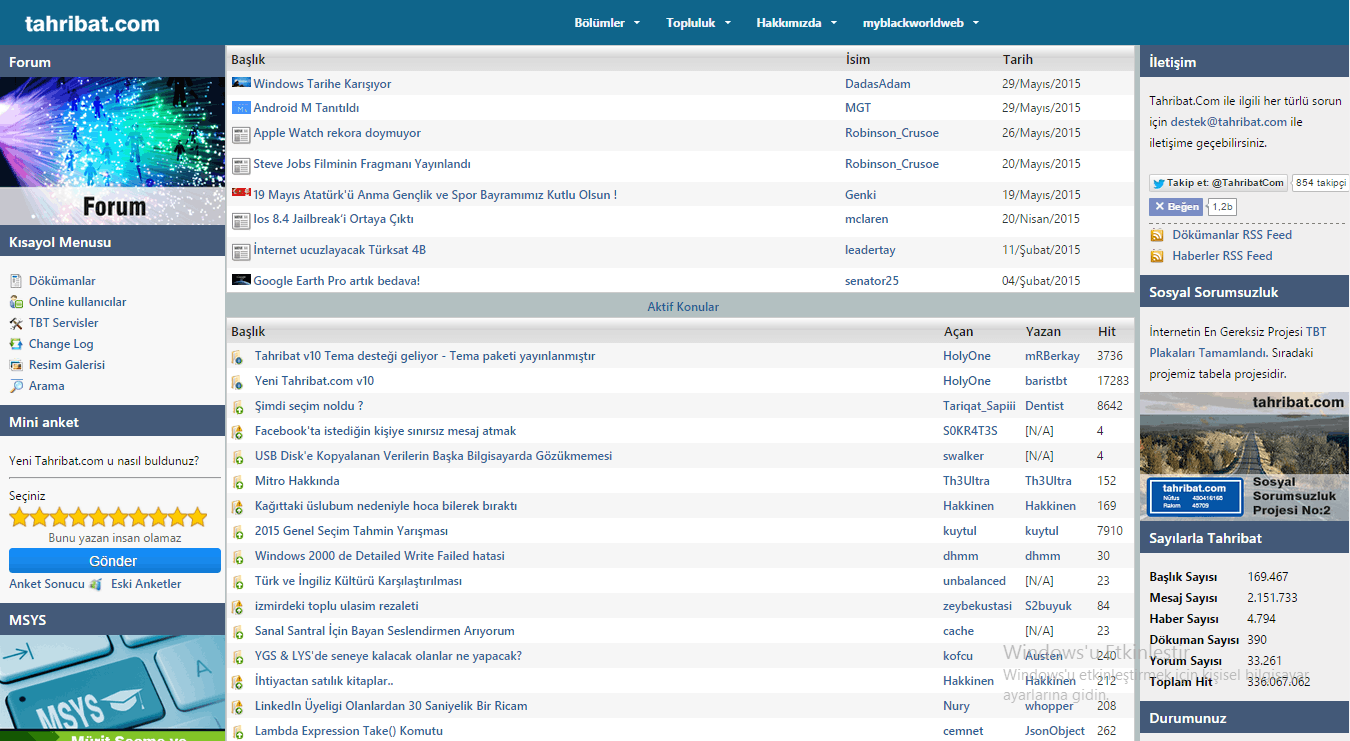Click the Turkish flag icon beside 19 Mayıs news
This screenshot has width=1350, height=741.
[x=241, y=192]
